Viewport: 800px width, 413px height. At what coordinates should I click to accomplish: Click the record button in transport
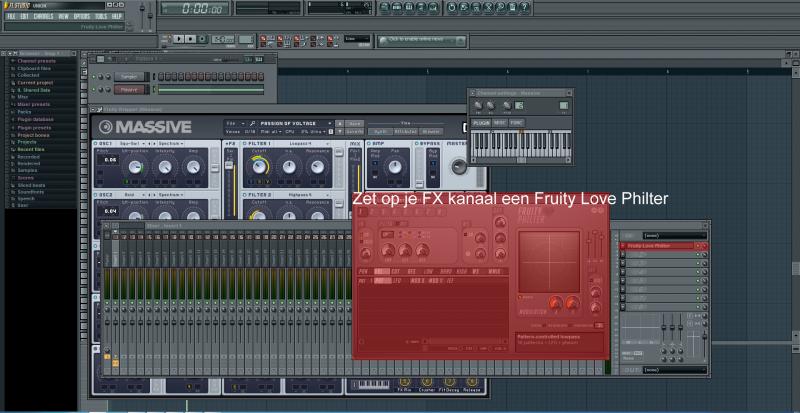pos(202,39)
